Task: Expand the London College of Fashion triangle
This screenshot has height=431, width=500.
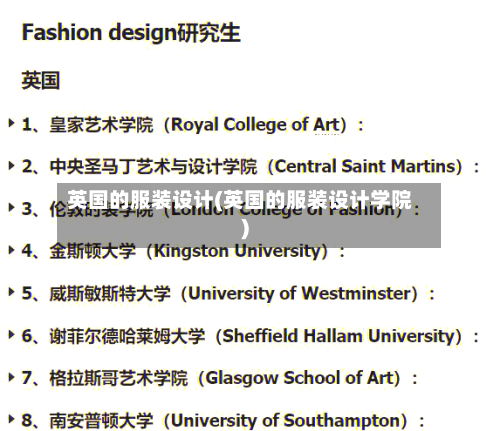Action: 11,207
